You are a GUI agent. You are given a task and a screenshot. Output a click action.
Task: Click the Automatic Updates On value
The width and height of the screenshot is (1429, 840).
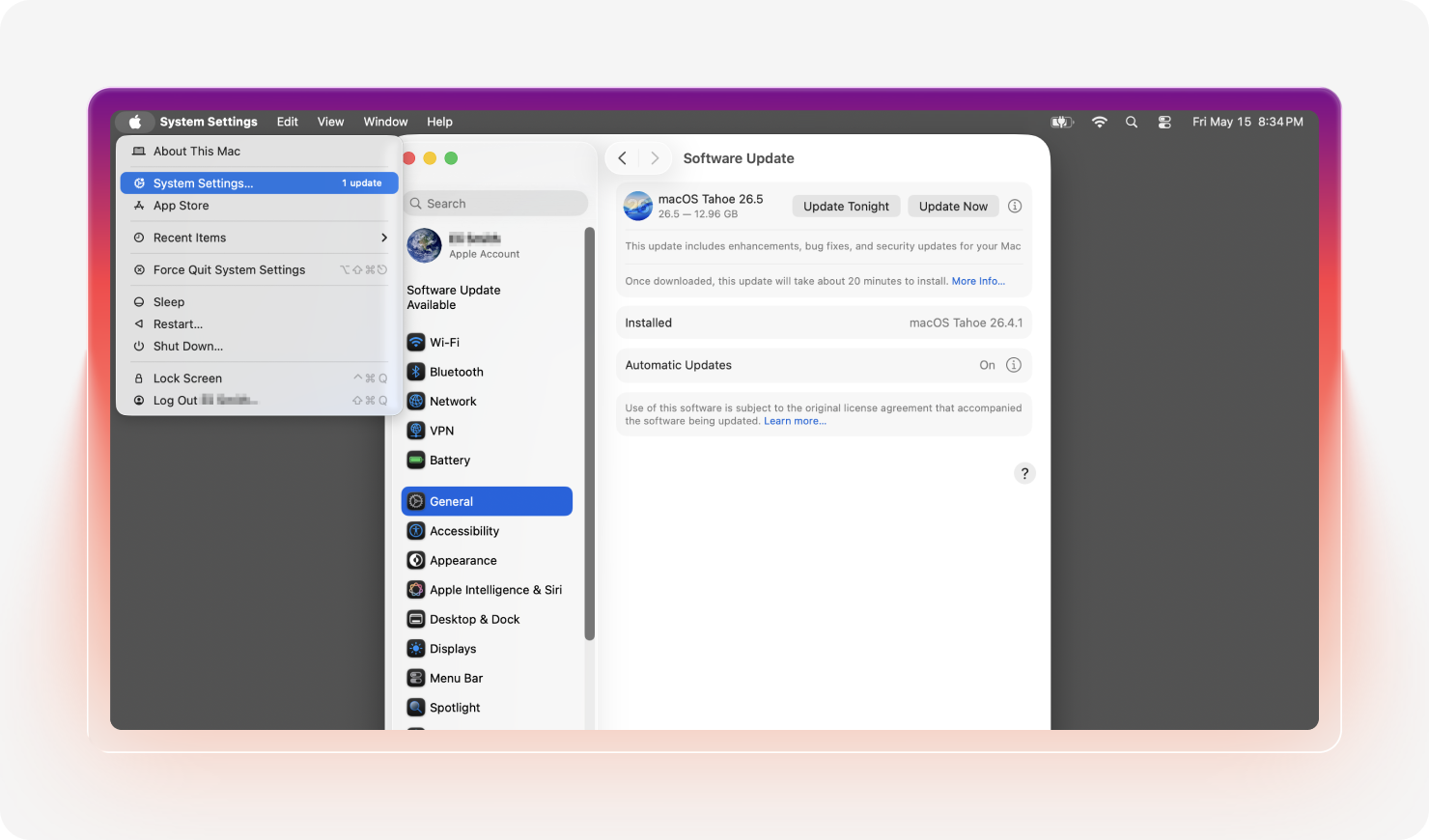pyautogui.click(x=987, y=365)
